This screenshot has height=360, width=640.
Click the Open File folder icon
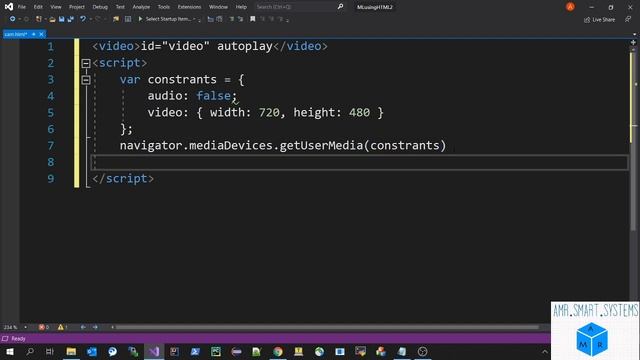pyautogui.click(x=52, y=19)
